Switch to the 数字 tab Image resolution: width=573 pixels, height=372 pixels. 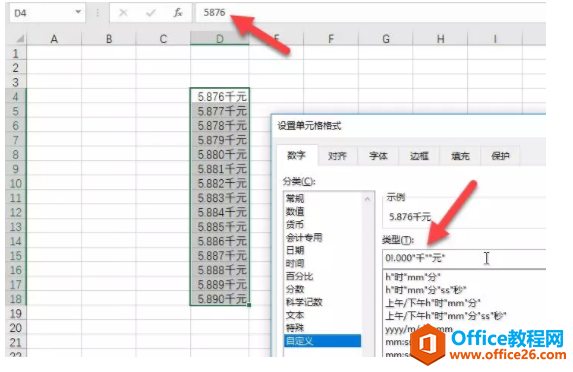pyautogui.click(x=296, y=156)
